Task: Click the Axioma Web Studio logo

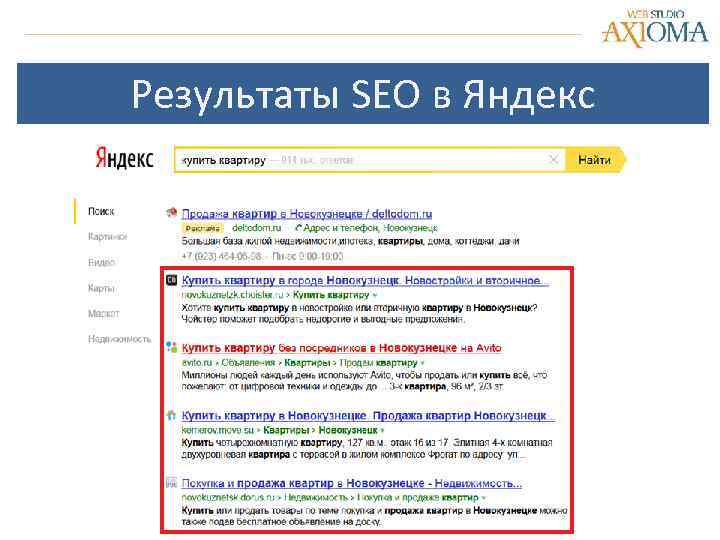Action: (x=655, y=28)
